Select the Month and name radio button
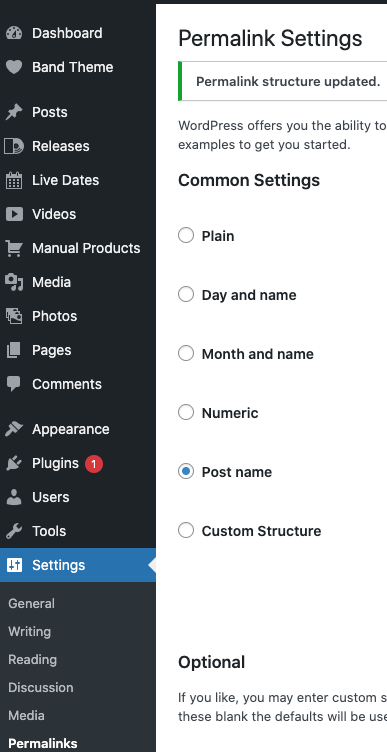The width and height of the screenshot is (387, 752). click(x=186, y=353)
